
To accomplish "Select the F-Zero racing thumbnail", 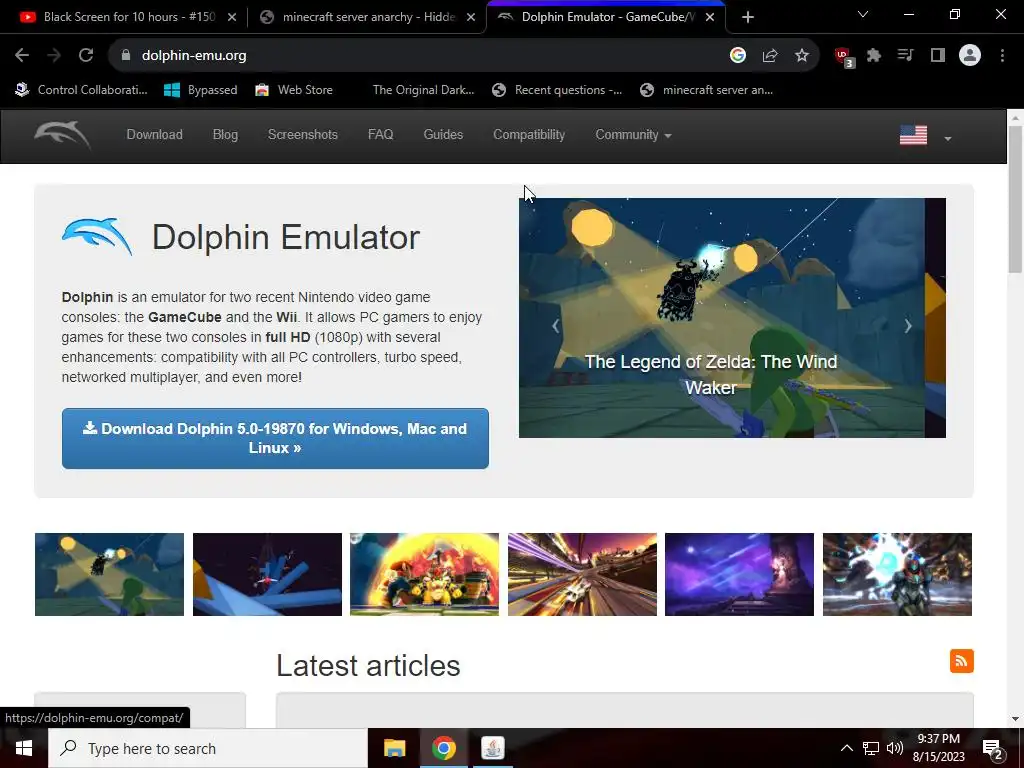I will (582, 574).
